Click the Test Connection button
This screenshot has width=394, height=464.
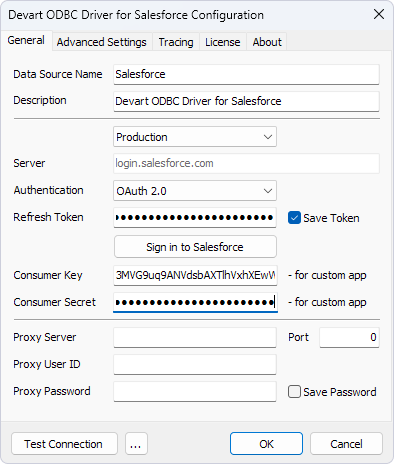[64, 444]
